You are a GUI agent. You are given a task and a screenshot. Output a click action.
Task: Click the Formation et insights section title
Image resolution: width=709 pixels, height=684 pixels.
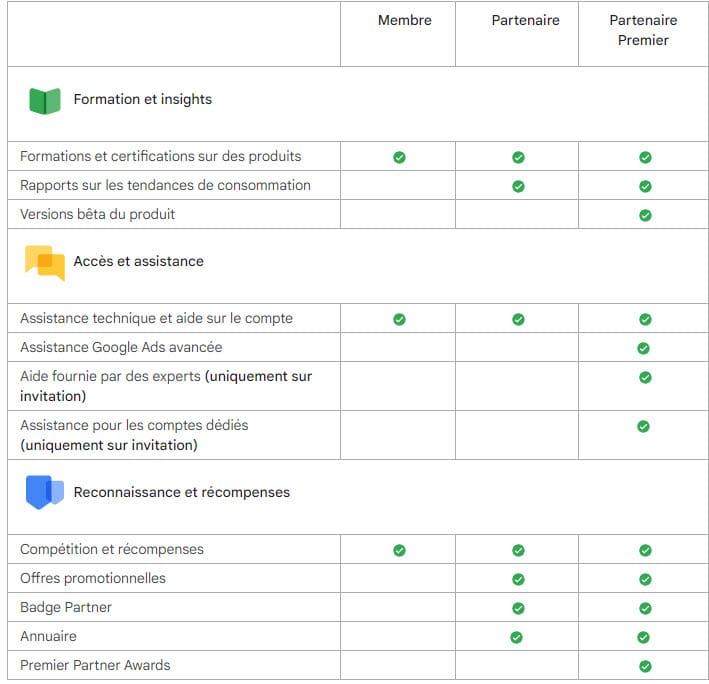tap(142, 99)
